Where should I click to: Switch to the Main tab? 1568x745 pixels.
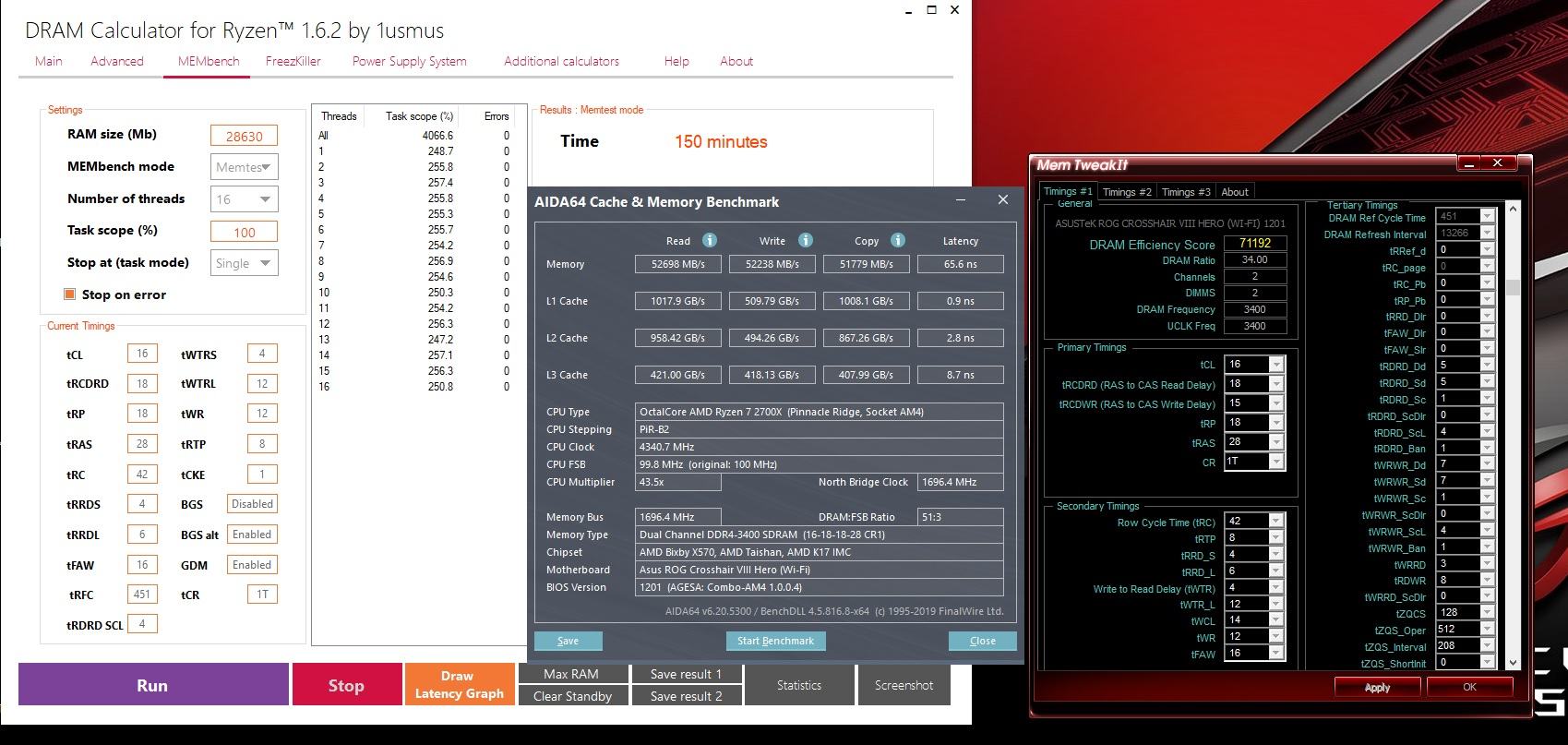49,61
